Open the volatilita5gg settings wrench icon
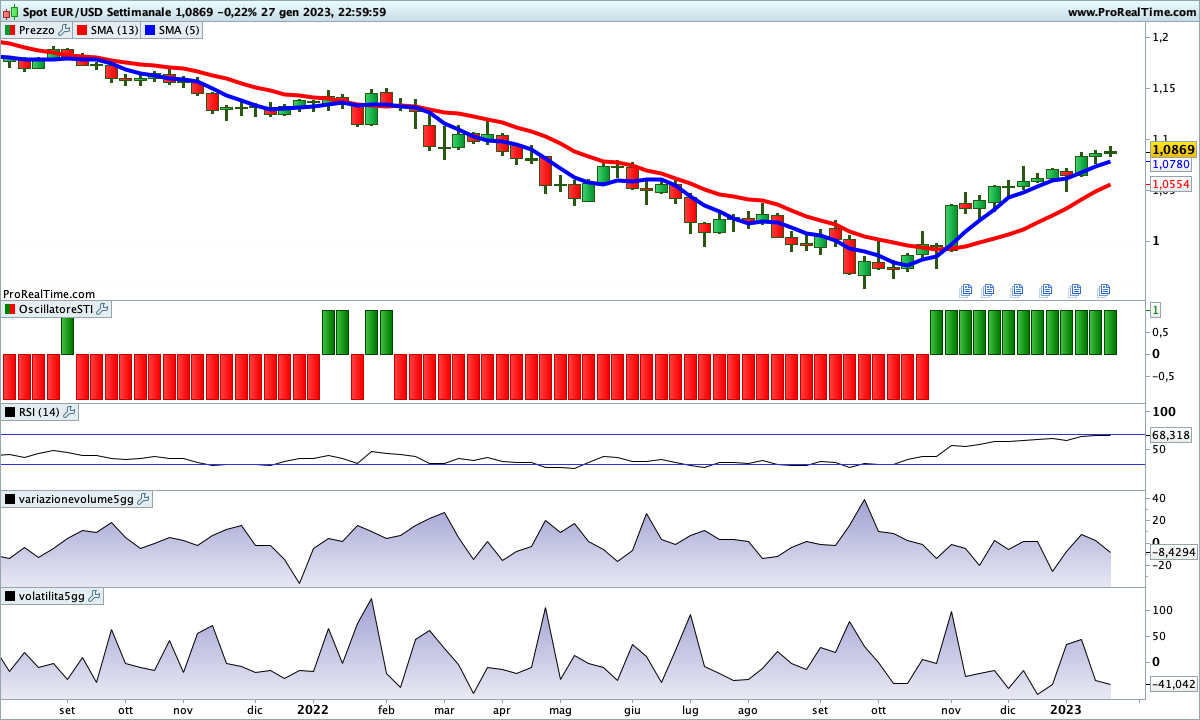 [95, 596]
